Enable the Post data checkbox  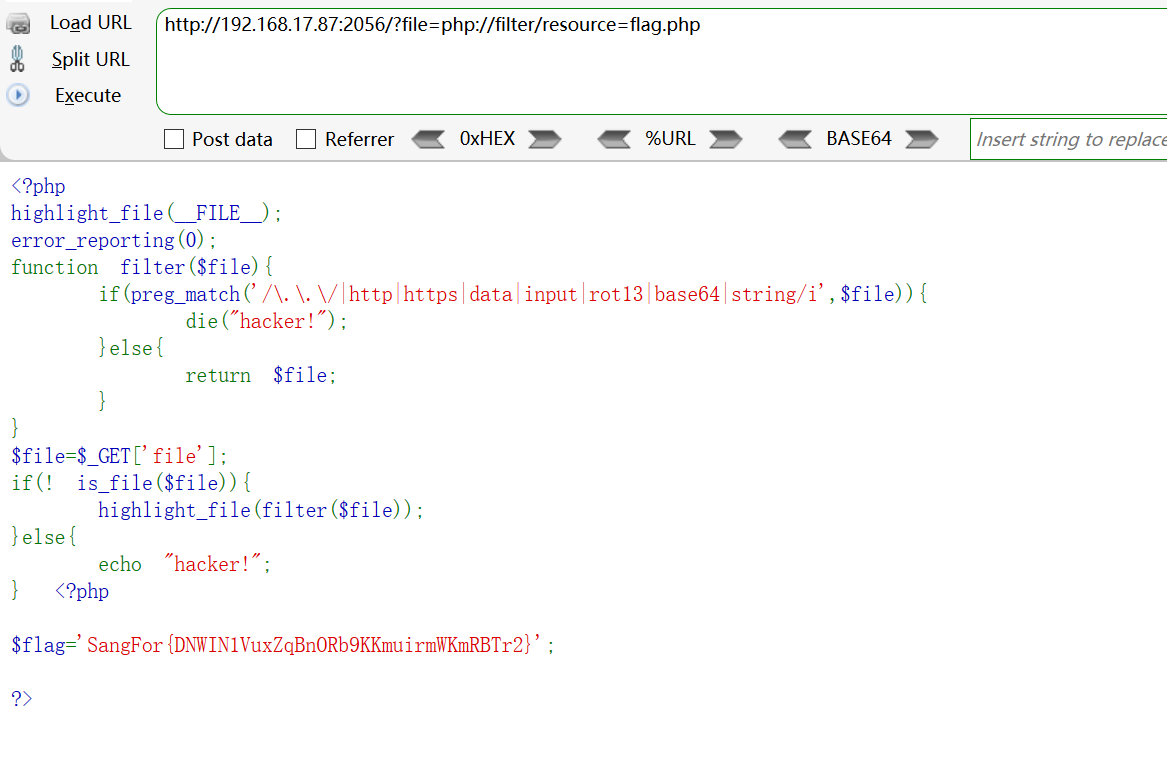173,139
